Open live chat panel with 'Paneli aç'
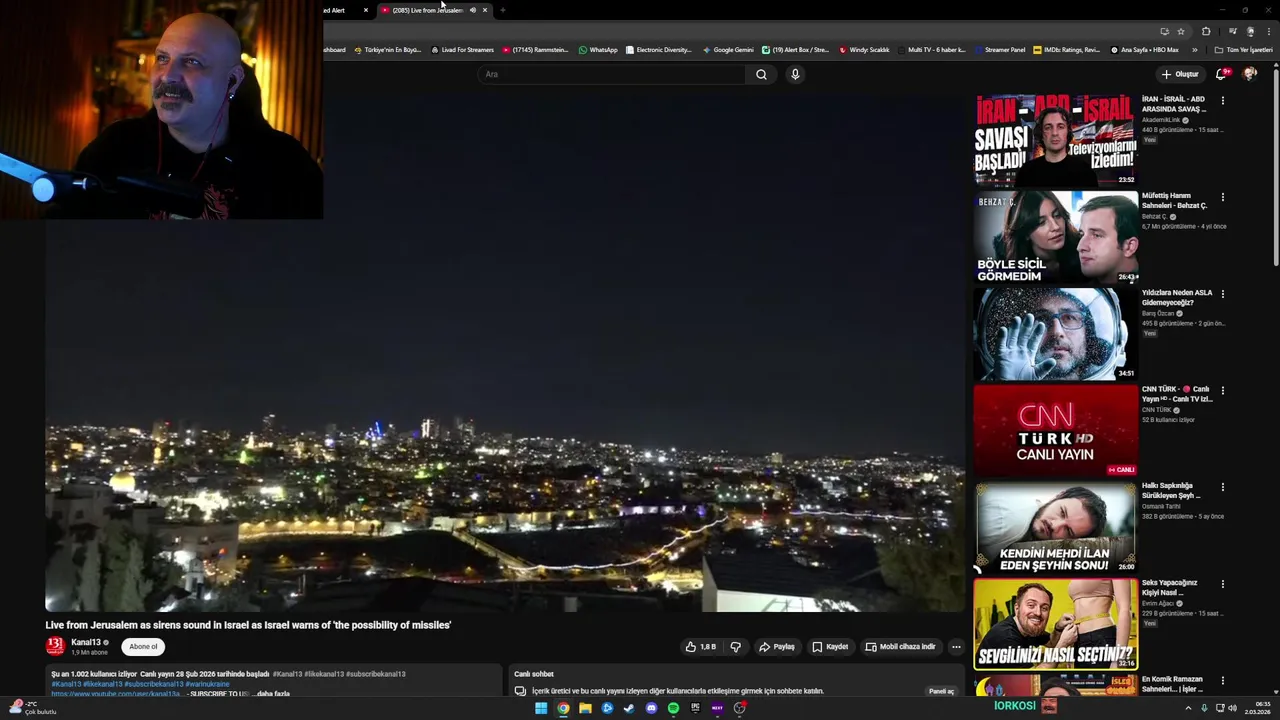 [941, 691]
